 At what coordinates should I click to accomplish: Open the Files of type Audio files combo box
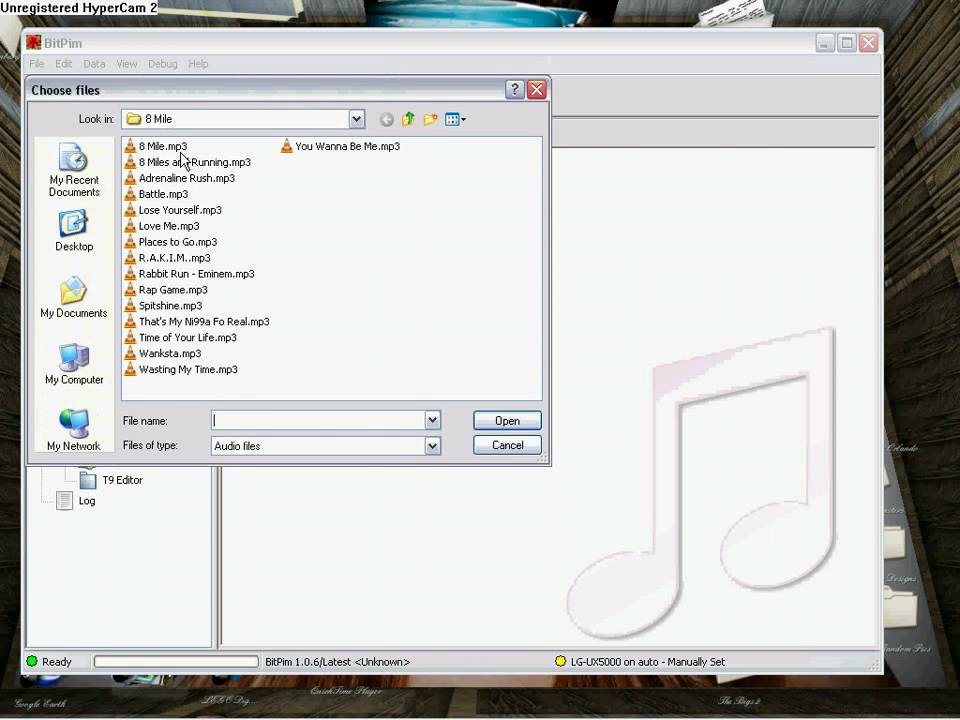[326, 446]
